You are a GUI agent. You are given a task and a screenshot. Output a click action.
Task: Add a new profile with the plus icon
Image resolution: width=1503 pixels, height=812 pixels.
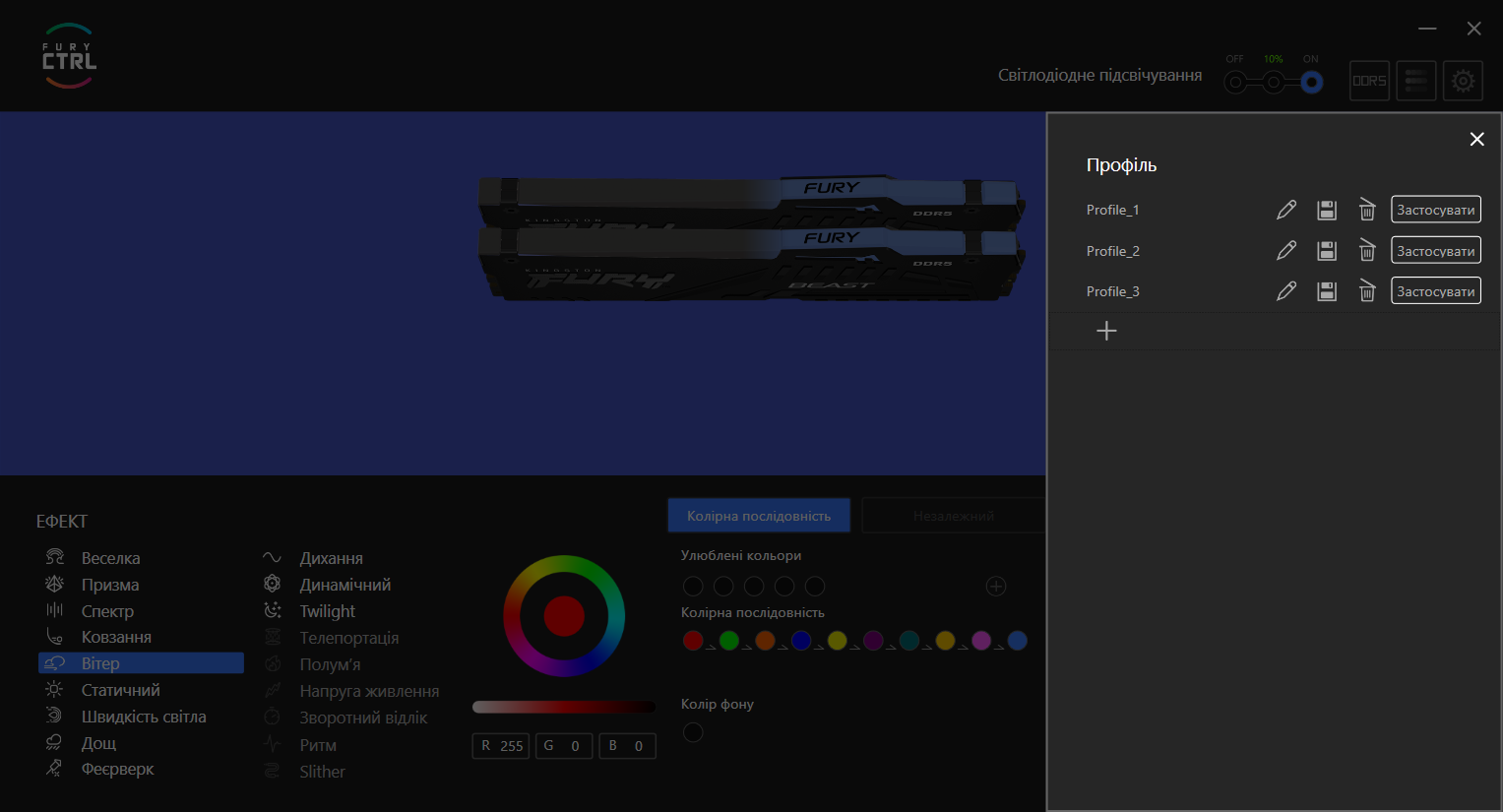(x=1106, y=331)
